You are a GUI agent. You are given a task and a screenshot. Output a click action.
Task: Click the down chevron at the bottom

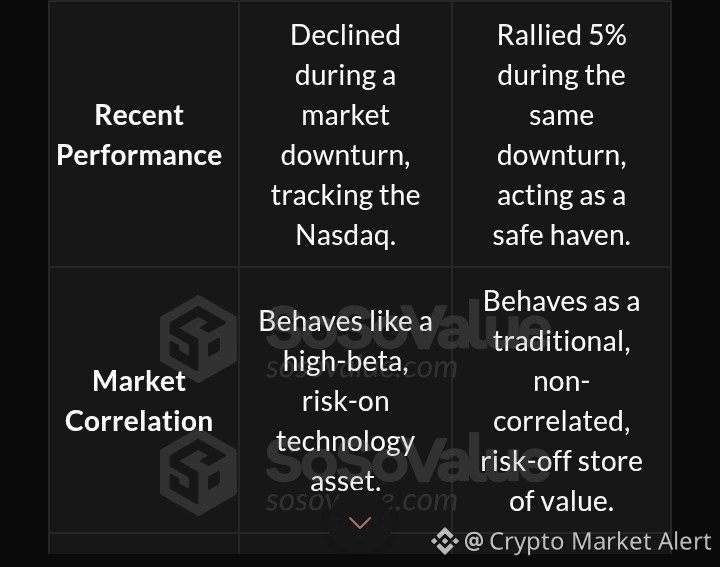(359, 523)
